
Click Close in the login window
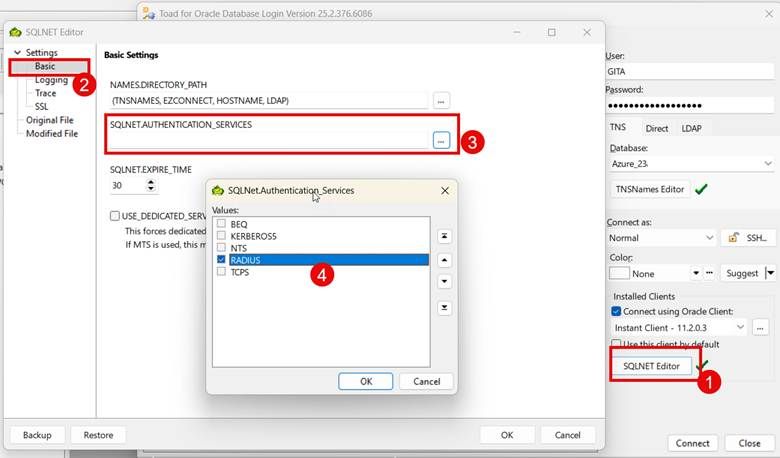click(749, 443)
